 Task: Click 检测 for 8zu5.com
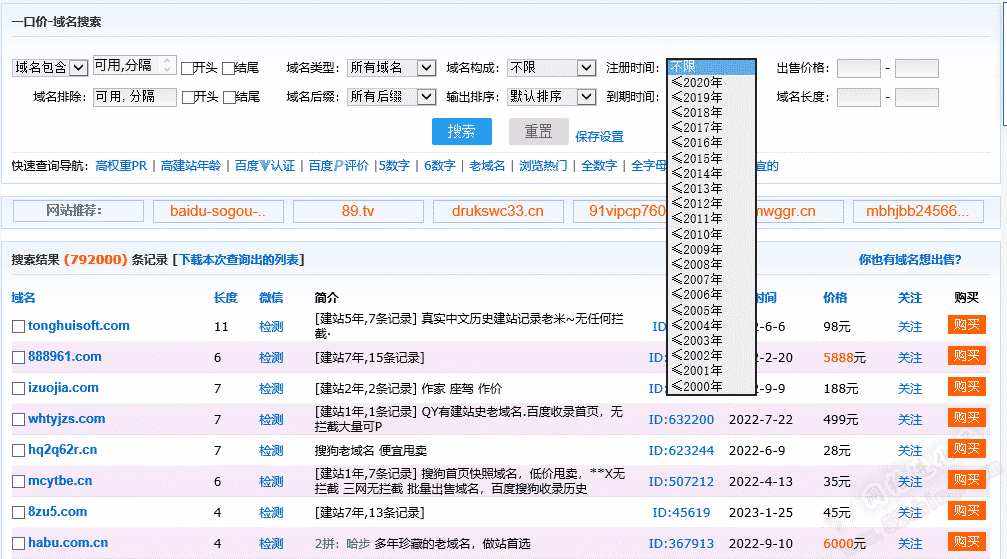271,513
